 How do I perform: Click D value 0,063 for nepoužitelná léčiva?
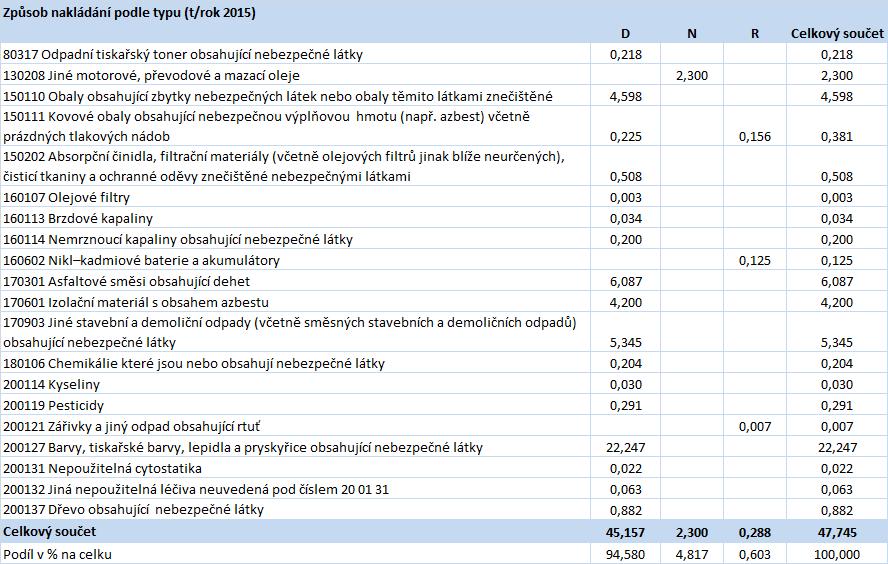coord(625,489)
